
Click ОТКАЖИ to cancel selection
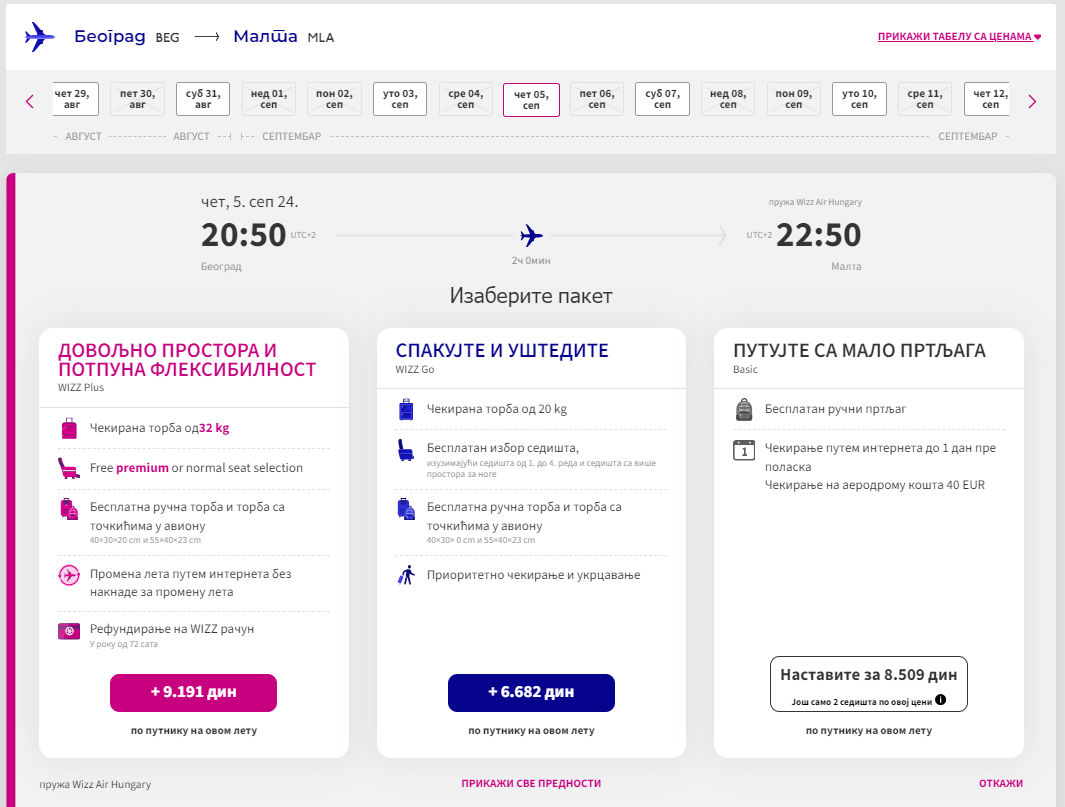point(1000,783)
